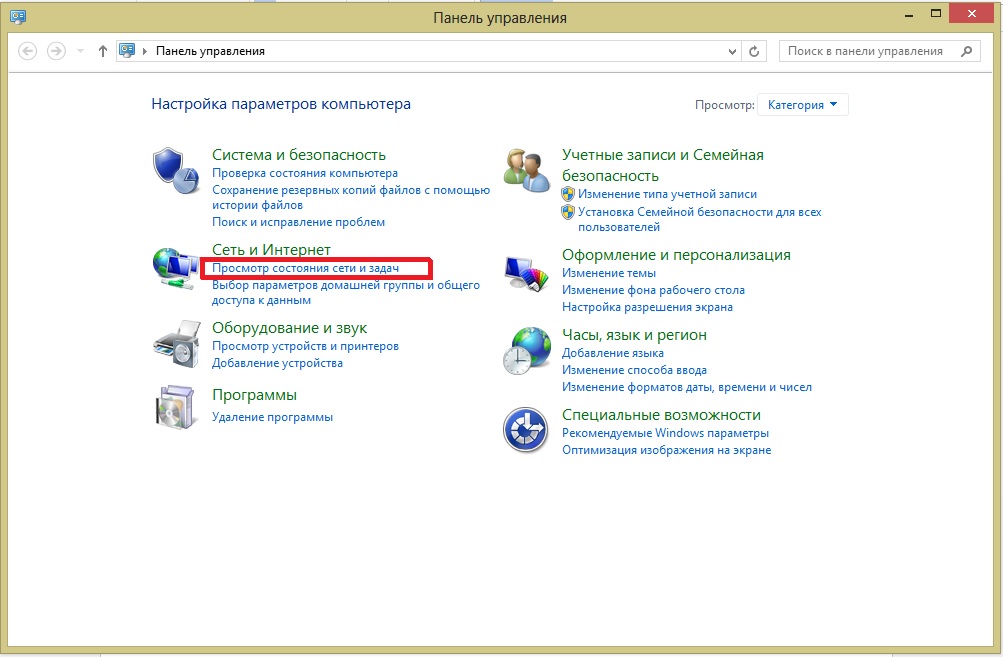This screenshot has width=1003, height=657.
Task: Click the Forward navigation arrow
Action: pos(56,51)
